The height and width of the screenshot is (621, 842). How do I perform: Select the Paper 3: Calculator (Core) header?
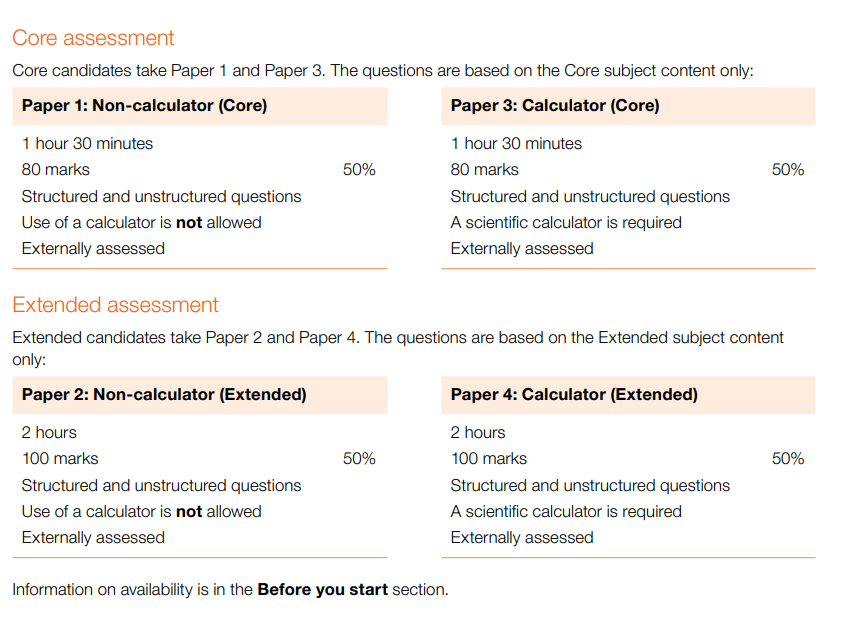(x=554, y=105)
